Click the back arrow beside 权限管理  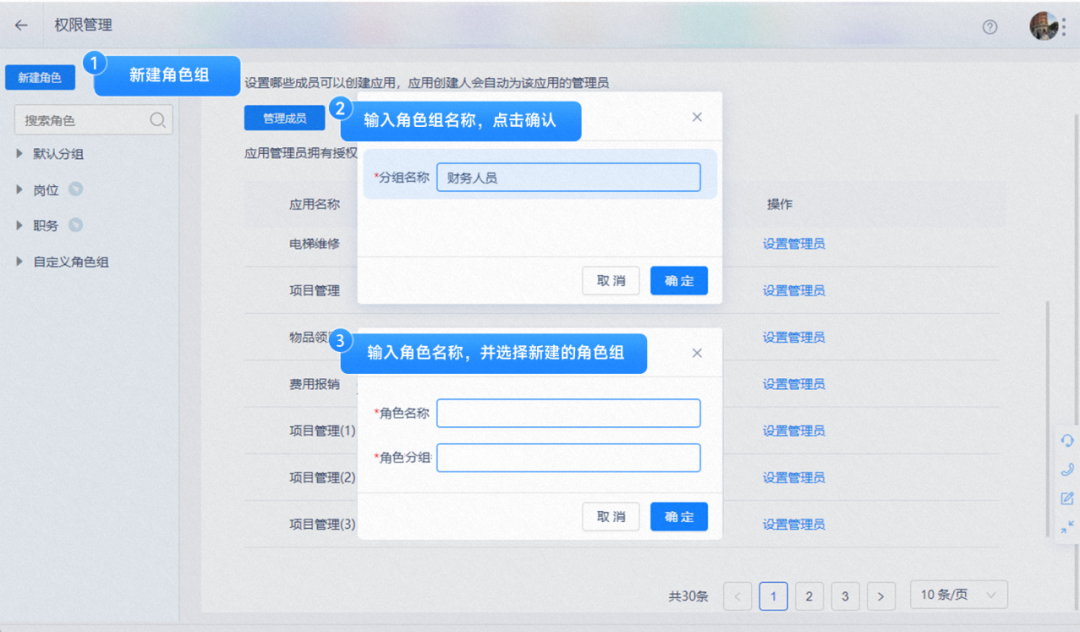click(22, 27)
